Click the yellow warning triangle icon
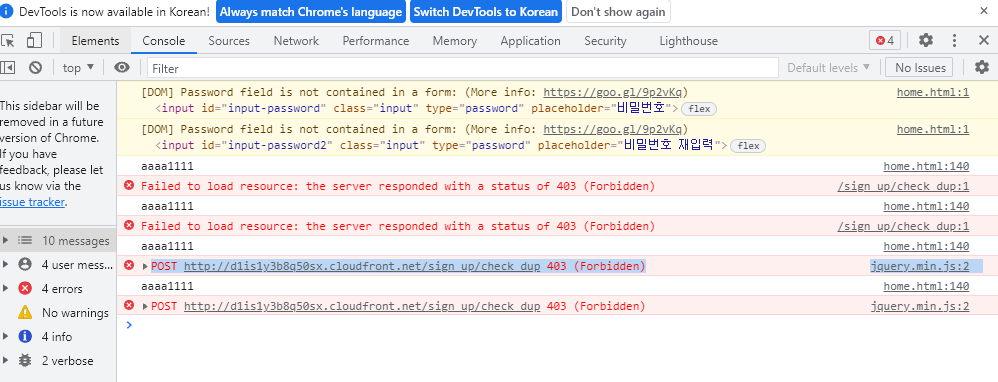The height and width of the screenshot is (382, 998). (25, 312)
